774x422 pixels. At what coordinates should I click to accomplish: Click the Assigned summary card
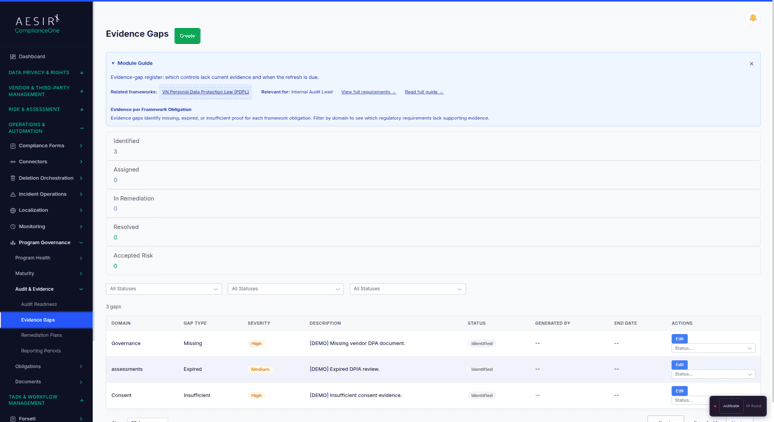pos(433,175)
